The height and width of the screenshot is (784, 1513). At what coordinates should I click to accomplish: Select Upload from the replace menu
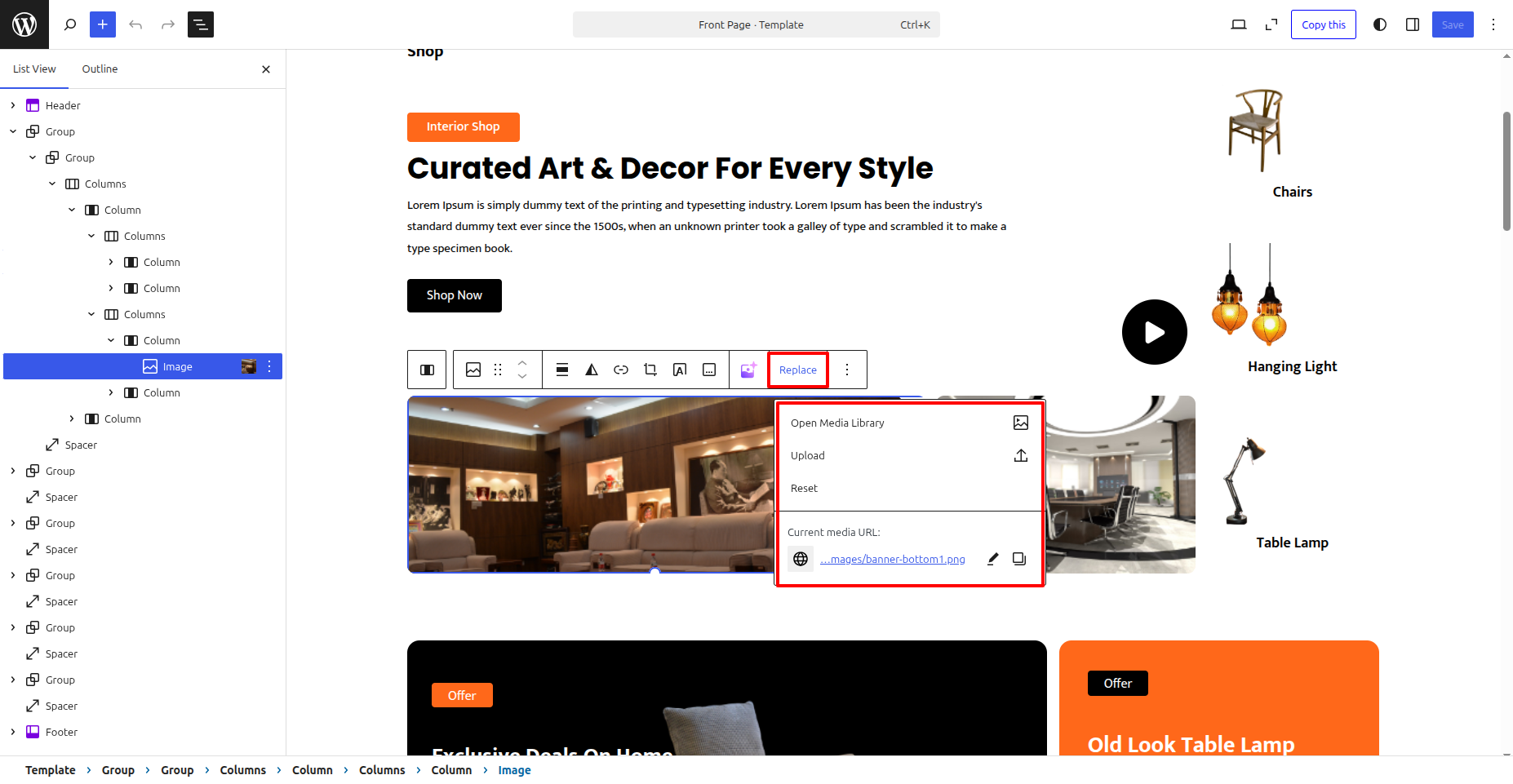(808, 455)
